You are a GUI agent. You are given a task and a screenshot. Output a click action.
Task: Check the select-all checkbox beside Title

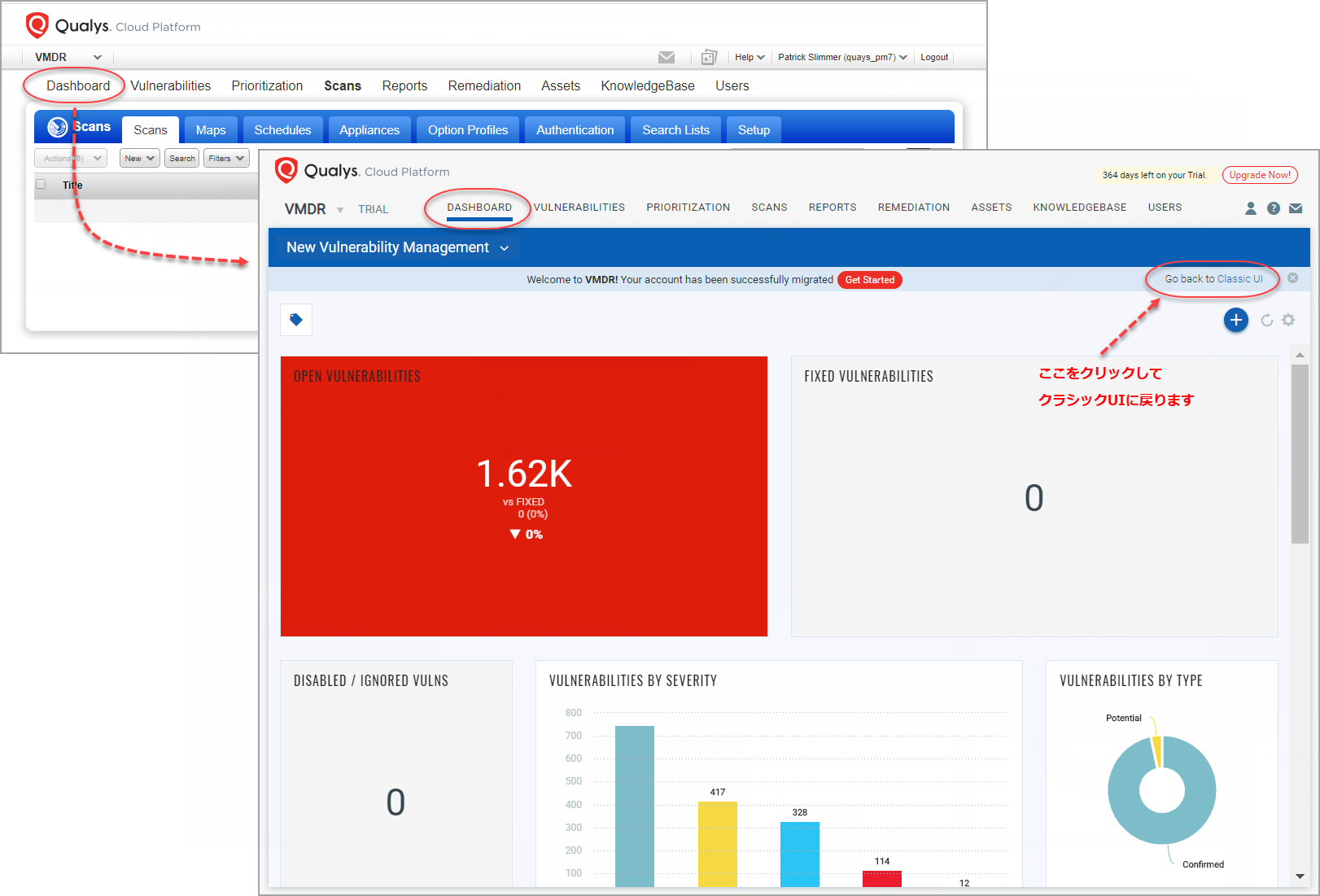[41, 184]
